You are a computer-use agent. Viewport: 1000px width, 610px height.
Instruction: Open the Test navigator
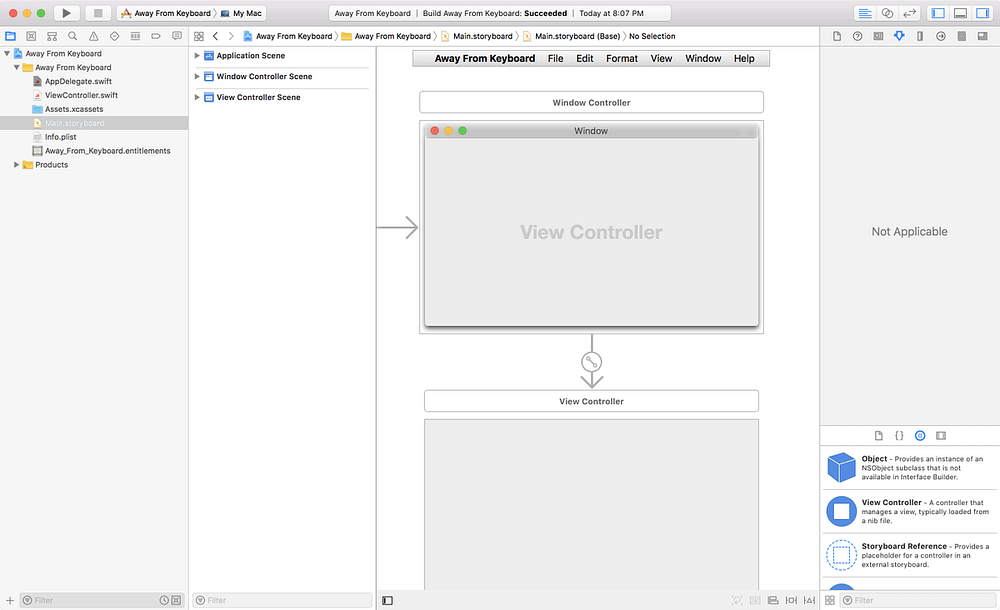tap(115, 36)
